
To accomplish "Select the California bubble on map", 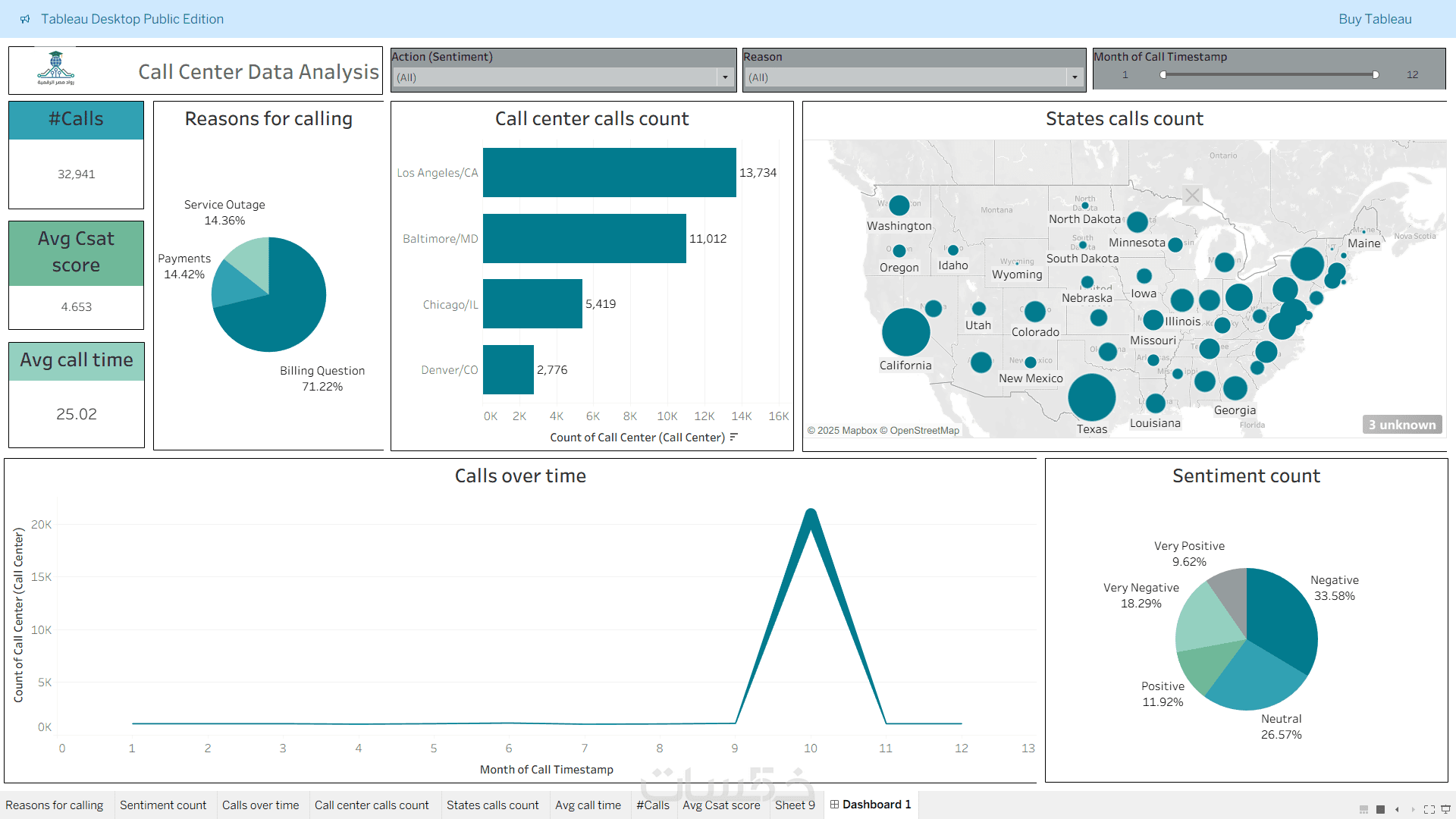I will click(x=905, y=332).
